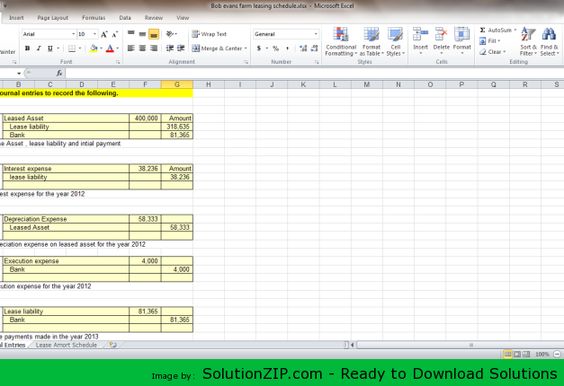This screenshot has height=386, width=564.
Task: Select column M header
Action: pos(367,85)
